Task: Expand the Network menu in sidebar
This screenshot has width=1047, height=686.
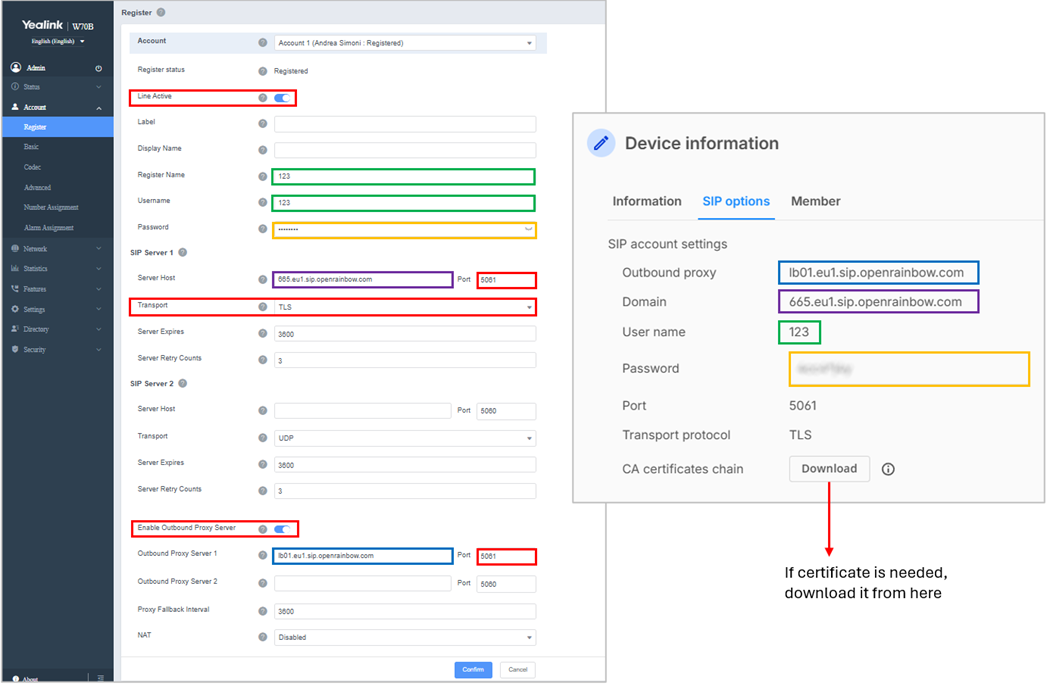Action: coord(57,248)
